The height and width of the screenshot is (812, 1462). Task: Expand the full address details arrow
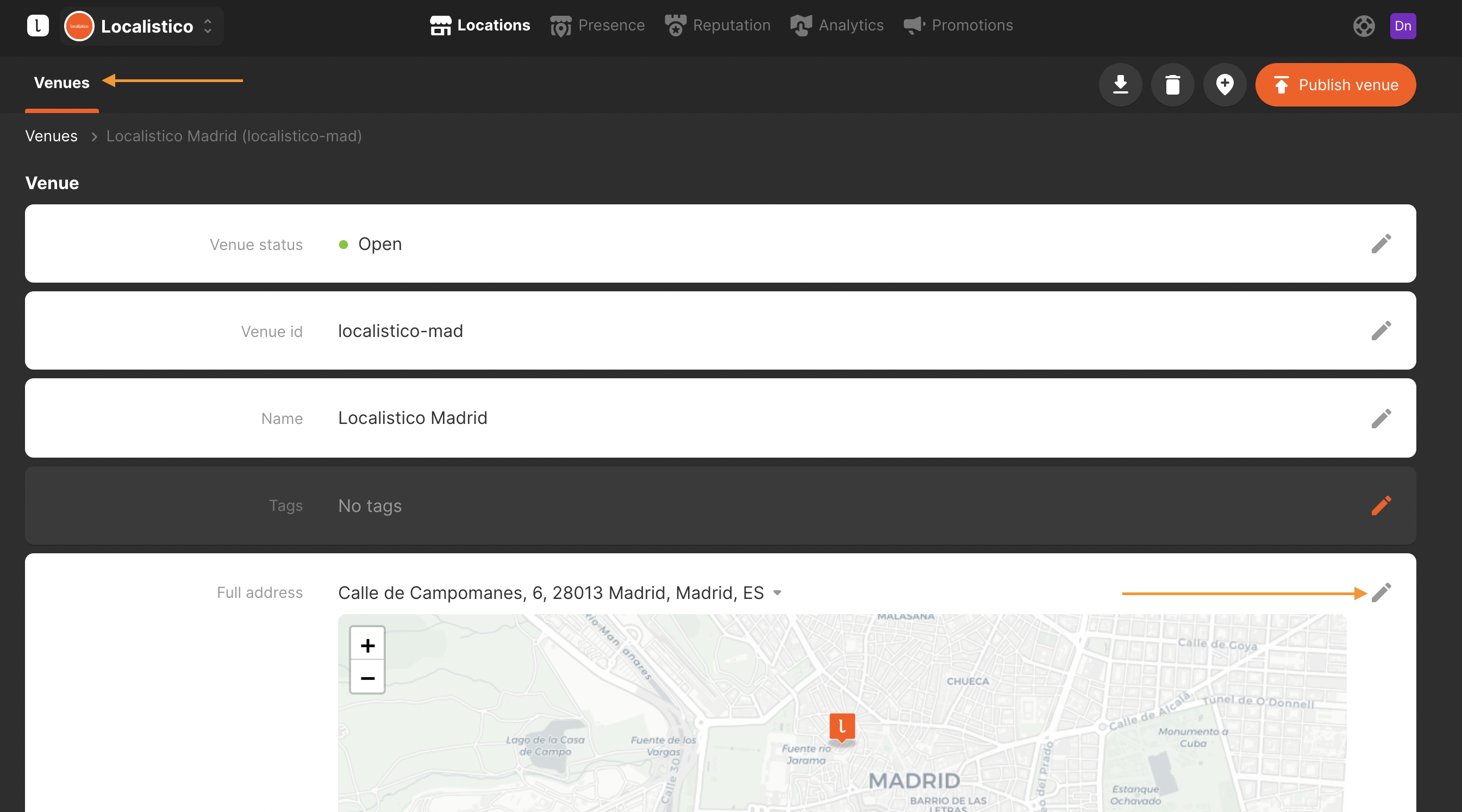pos(778,593)
